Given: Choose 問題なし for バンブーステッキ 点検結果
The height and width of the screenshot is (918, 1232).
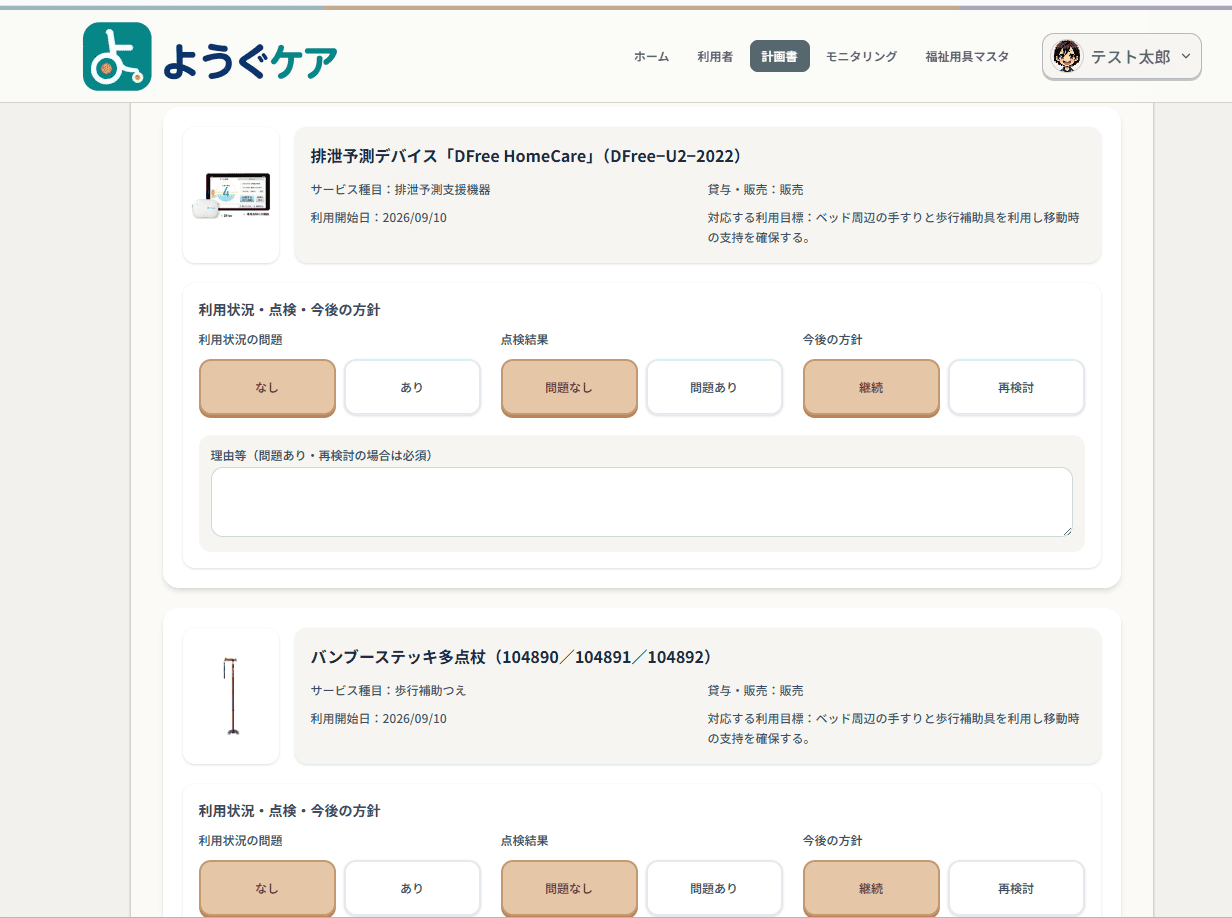Looking at the screenshot, I should point(569,888).
